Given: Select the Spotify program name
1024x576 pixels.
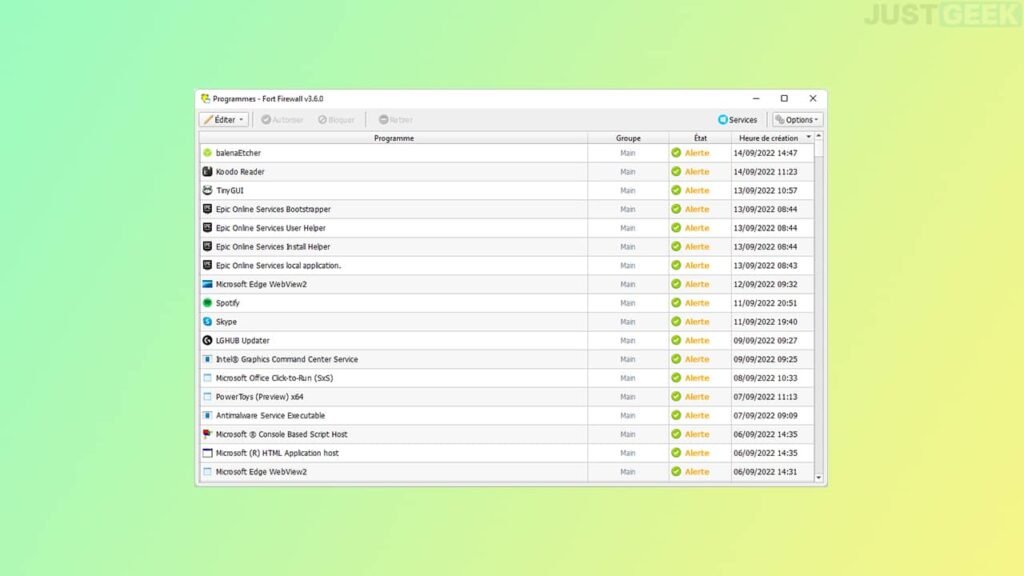Looking at the screenshot, I should coord(228,303).
